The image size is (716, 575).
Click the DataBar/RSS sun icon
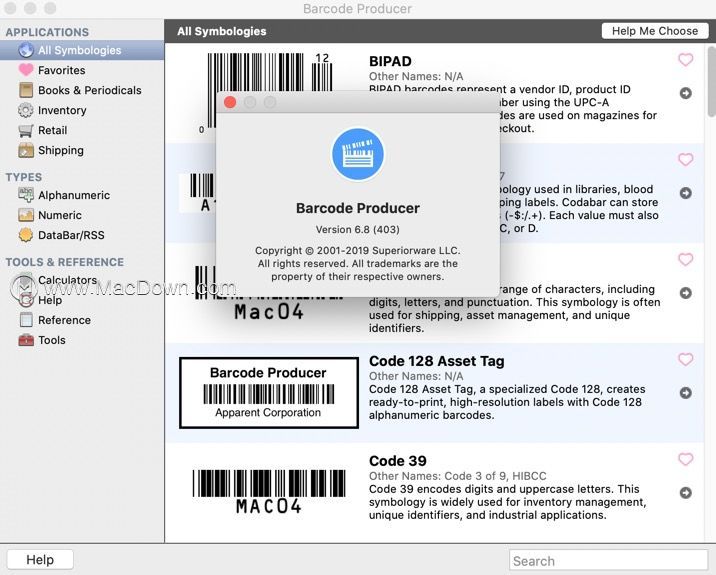(x=26, y=235)
